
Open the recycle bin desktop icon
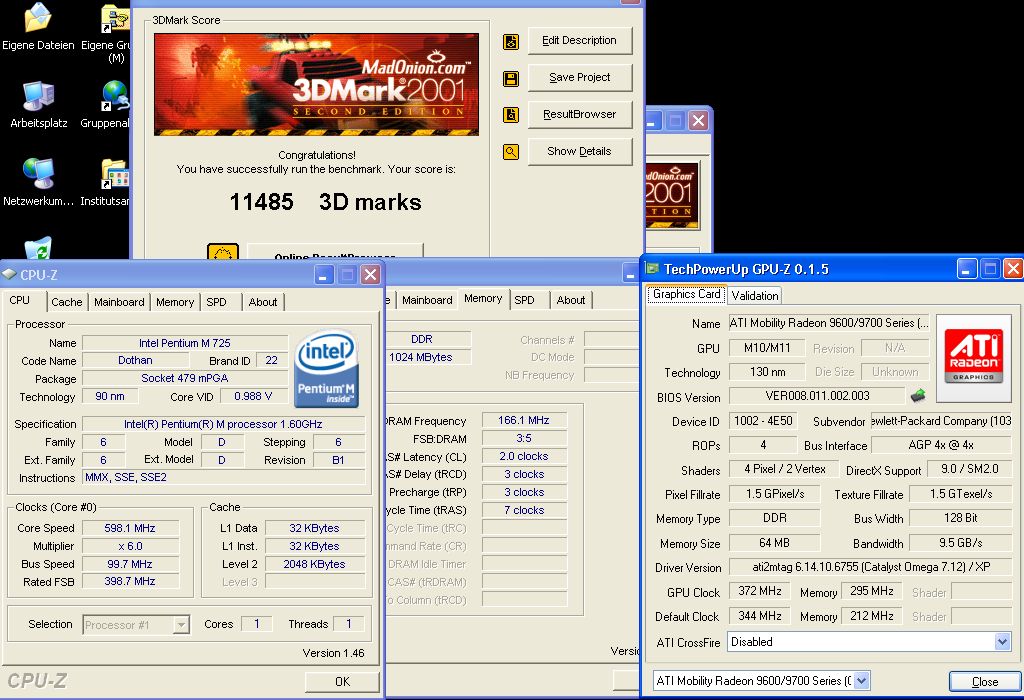pyautogui.click(x=38, y=248)
